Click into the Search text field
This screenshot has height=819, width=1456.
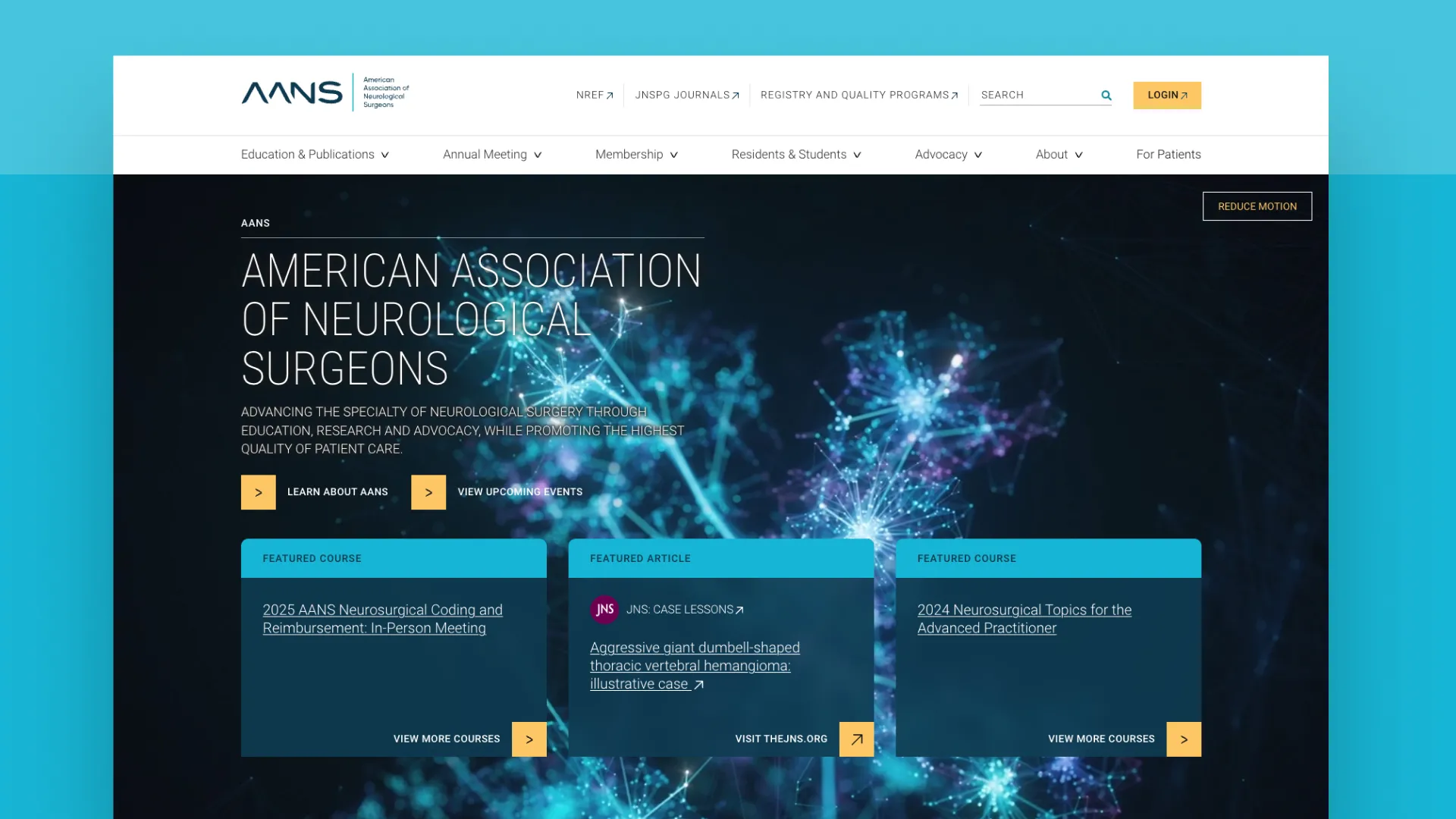(1036, 96)
